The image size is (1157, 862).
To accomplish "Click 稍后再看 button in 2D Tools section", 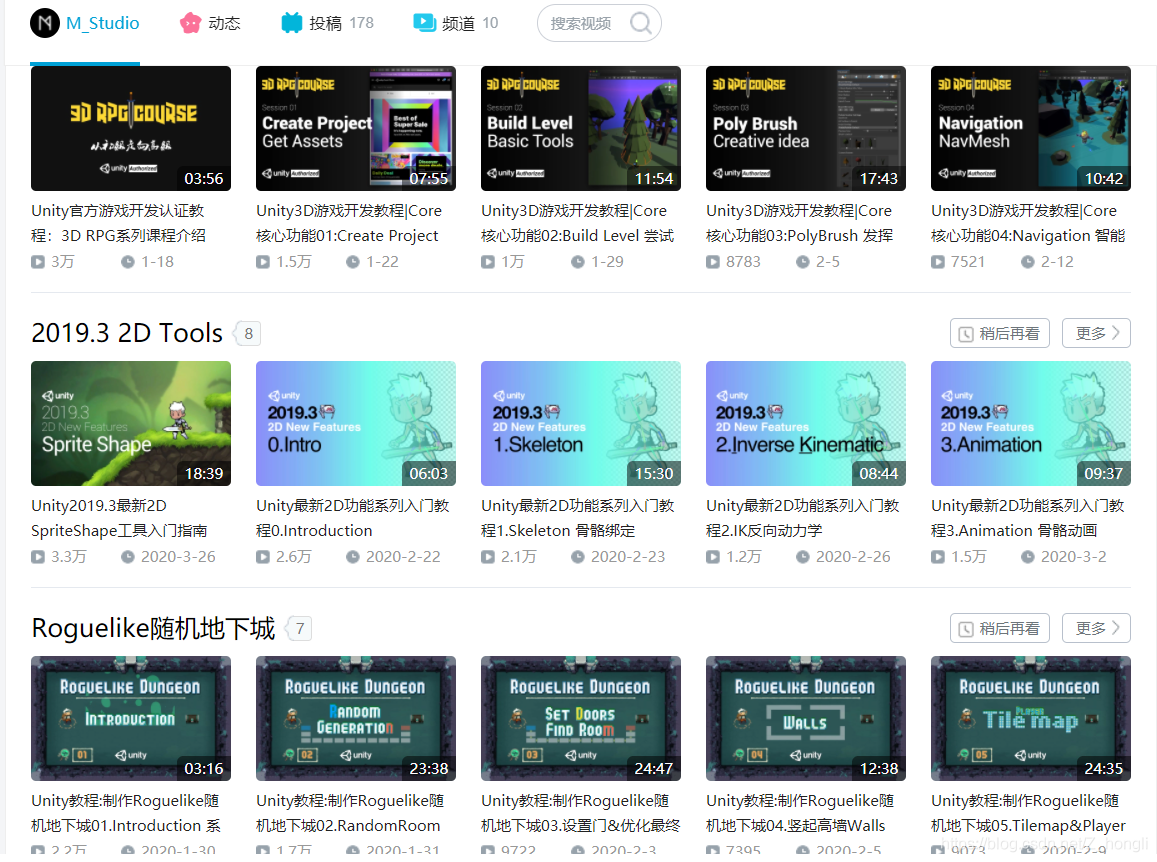I will 999,334.
